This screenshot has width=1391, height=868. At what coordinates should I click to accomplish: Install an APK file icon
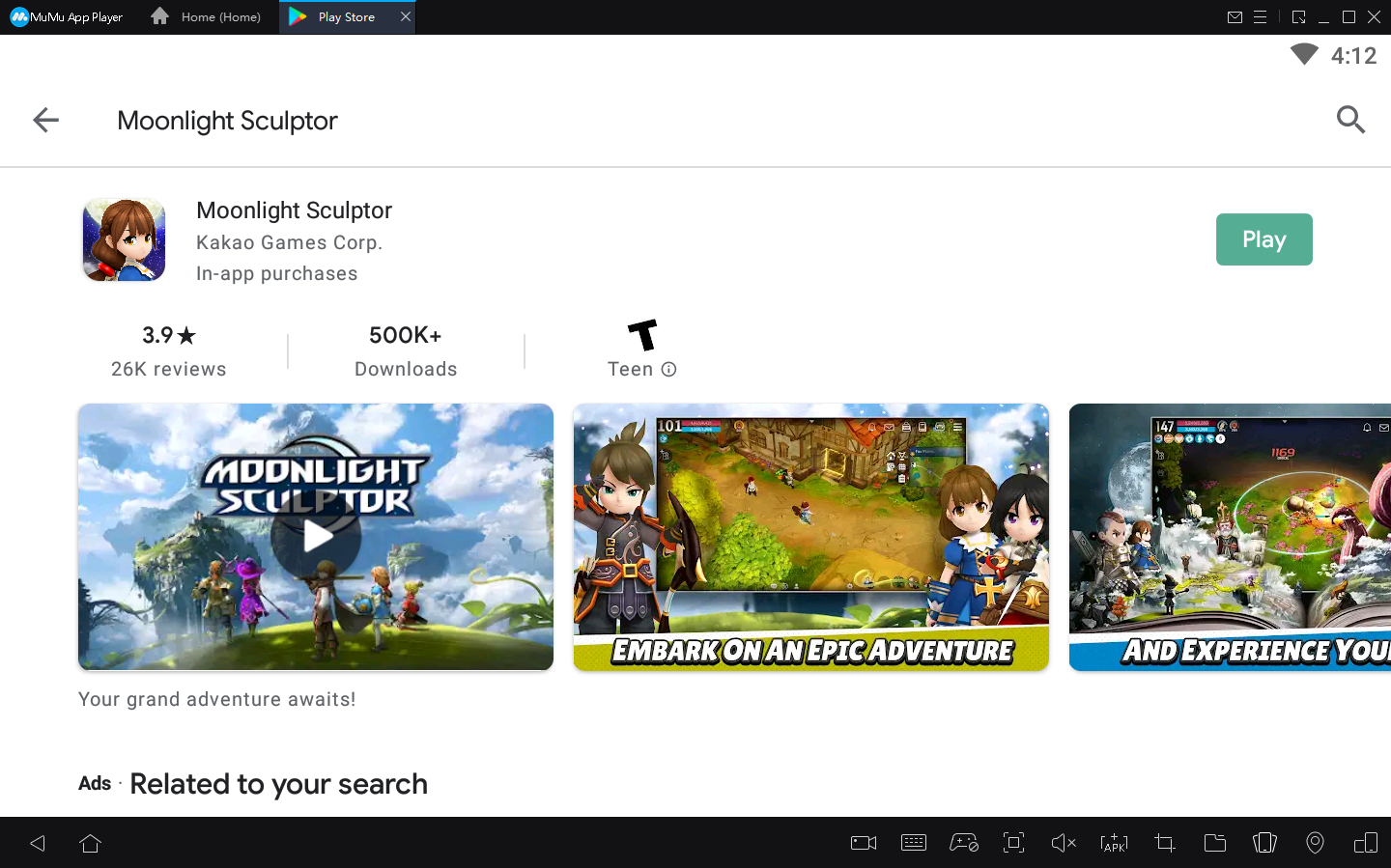coord(1114,843)
